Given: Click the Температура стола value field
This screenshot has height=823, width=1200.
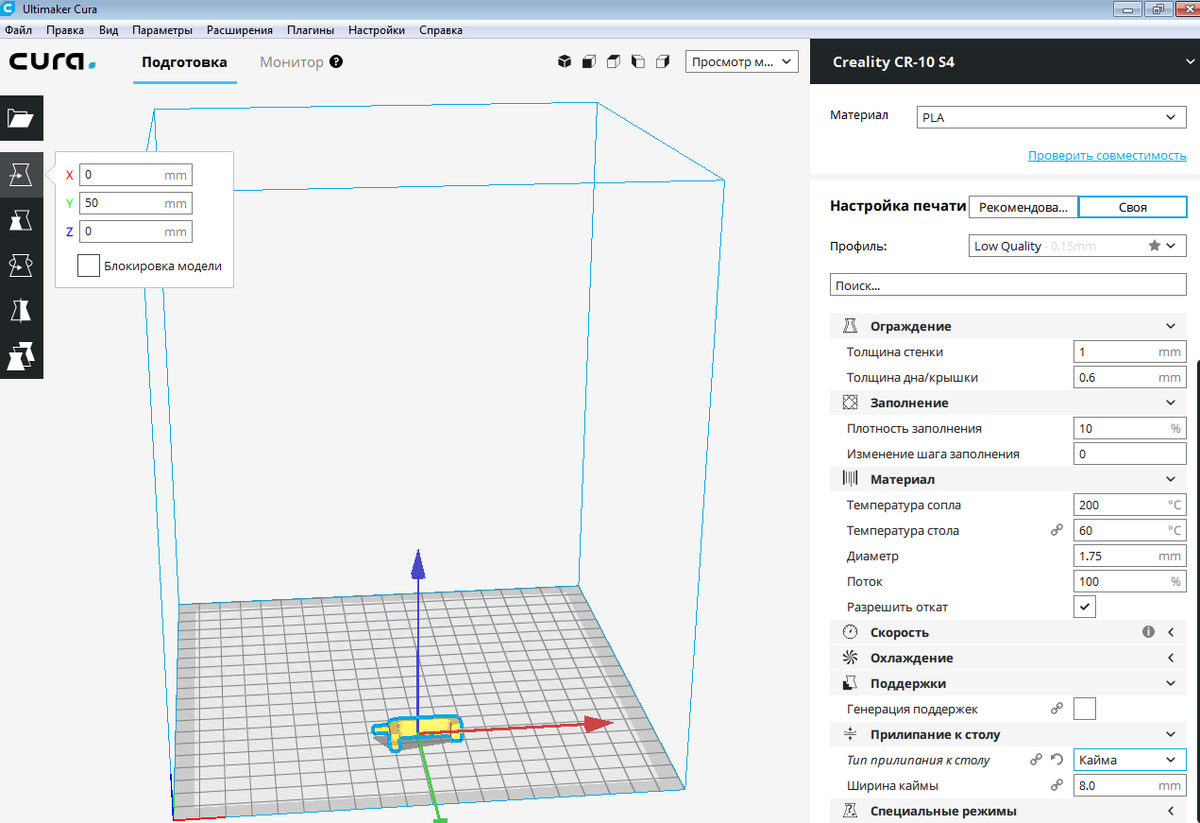Looking at the screenshot, I should tap(1130, 531).
